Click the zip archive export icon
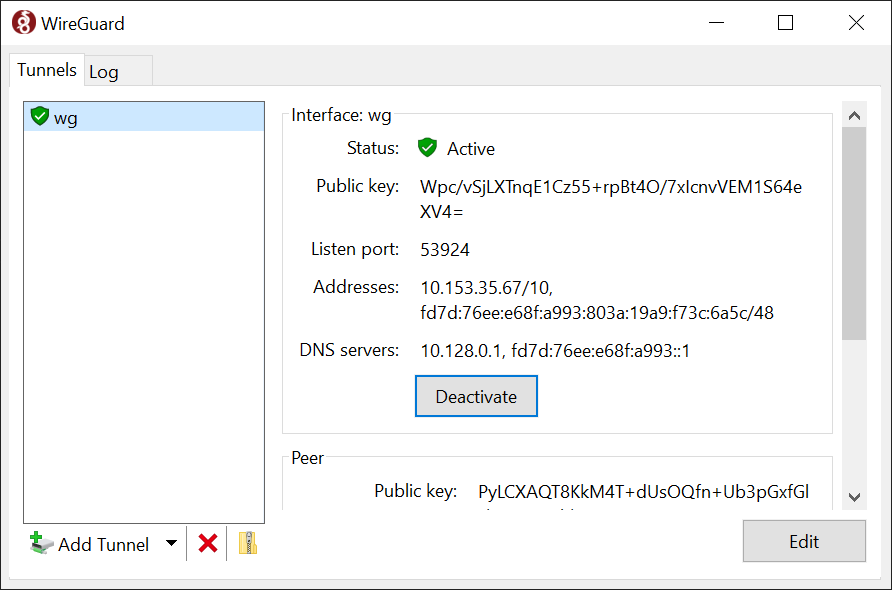Image resolution: width=892 pixels, height=590 pixels. point(246,543)
